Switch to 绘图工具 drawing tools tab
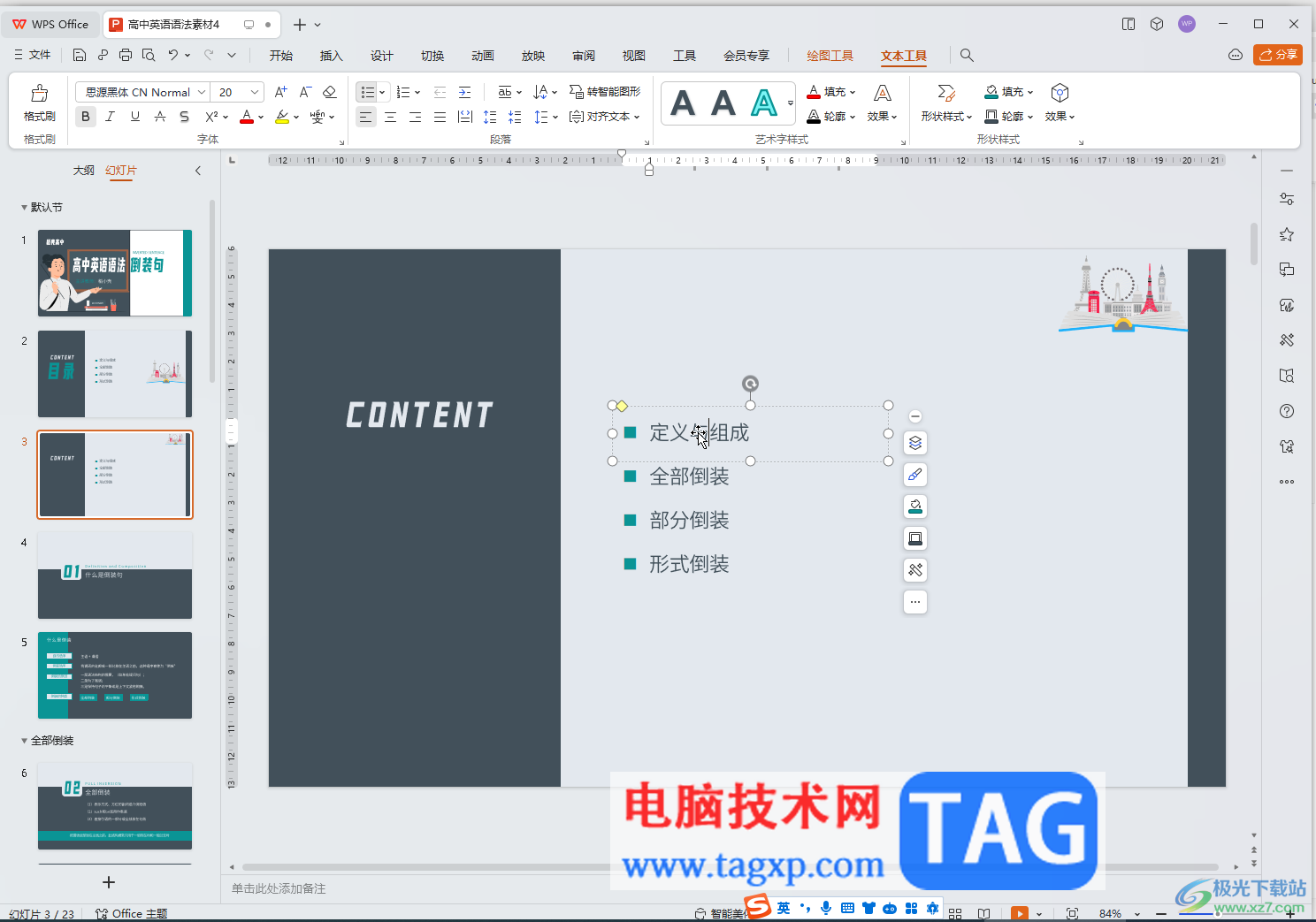 (830, 56)
